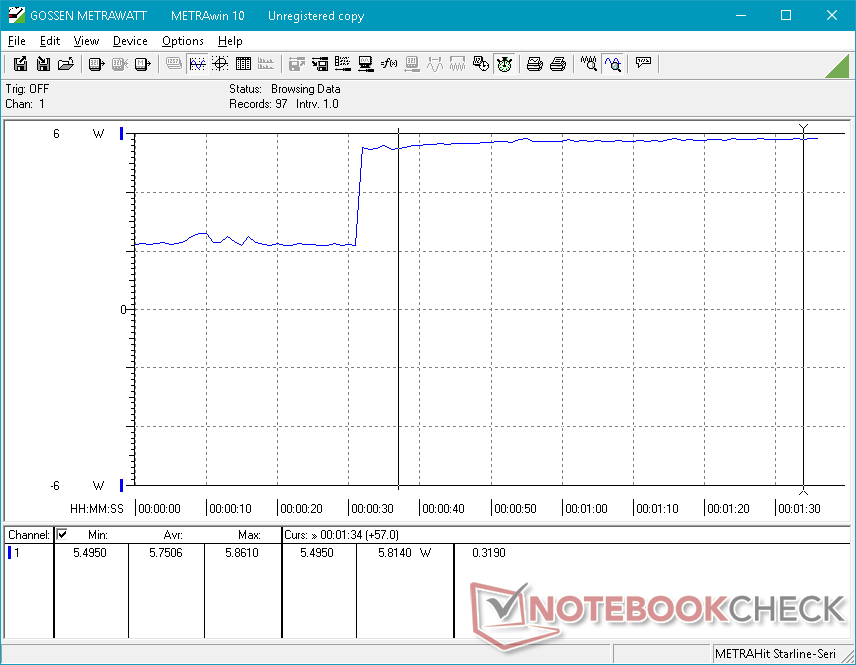Click the blue upper Y-axis scale marker
This screenshot has height=665, width=856.
[x=121, y=133]
